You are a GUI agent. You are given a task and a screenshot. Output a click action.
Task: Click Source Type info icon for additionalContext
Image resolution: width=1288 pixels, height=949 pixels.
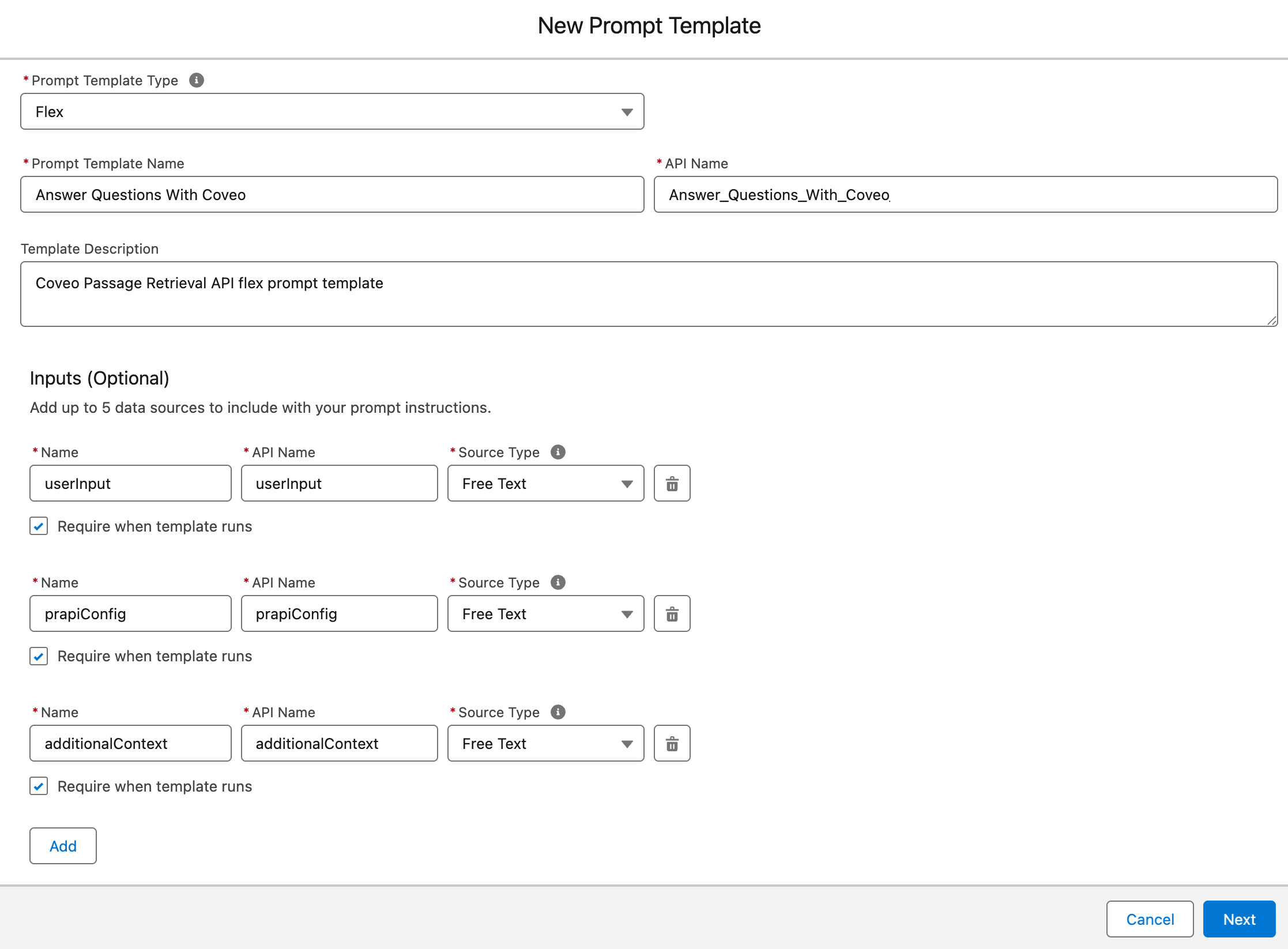558,712
